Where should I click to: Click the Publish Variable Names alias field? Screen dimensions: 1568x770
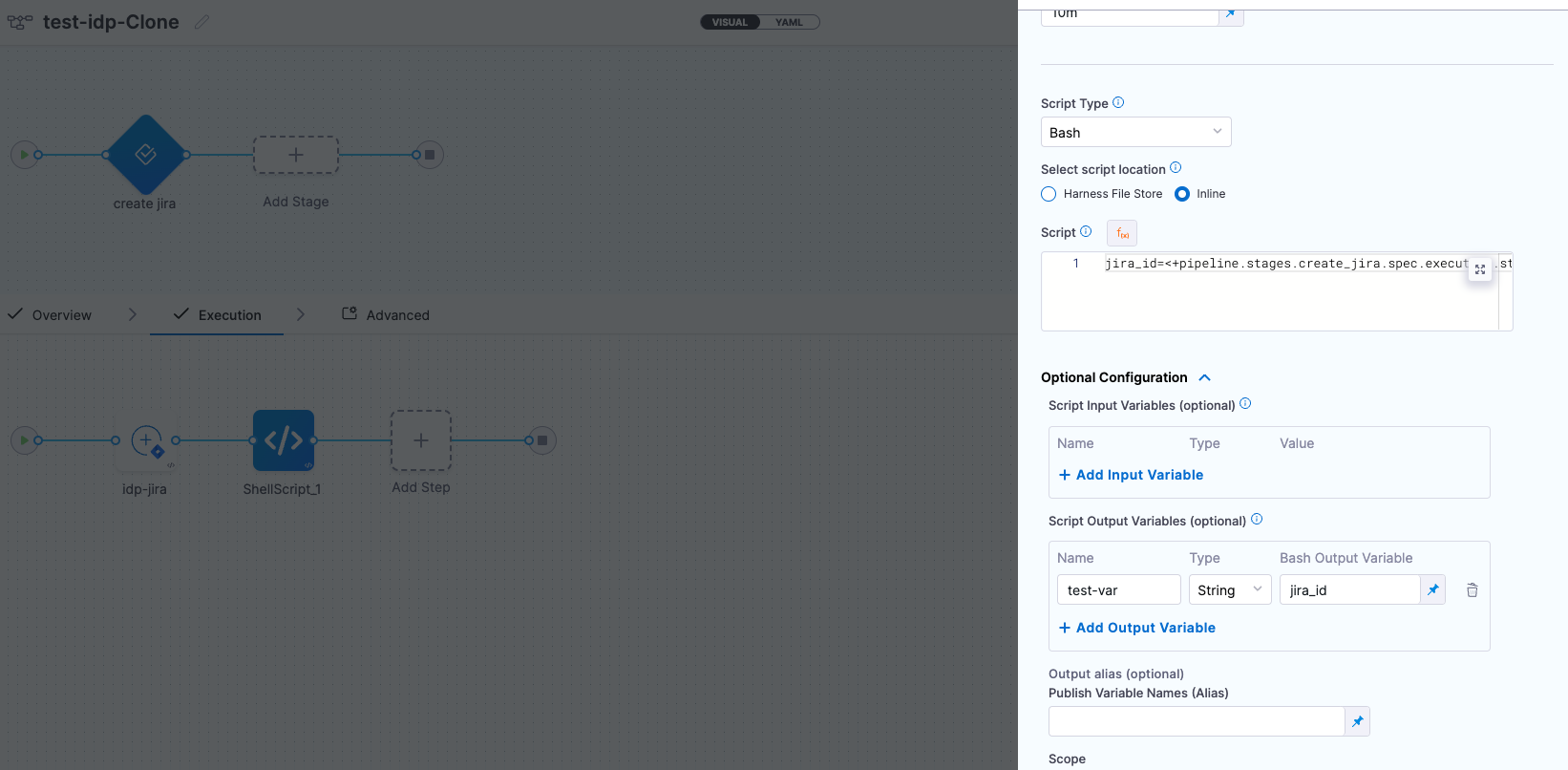click(1196, 721)
